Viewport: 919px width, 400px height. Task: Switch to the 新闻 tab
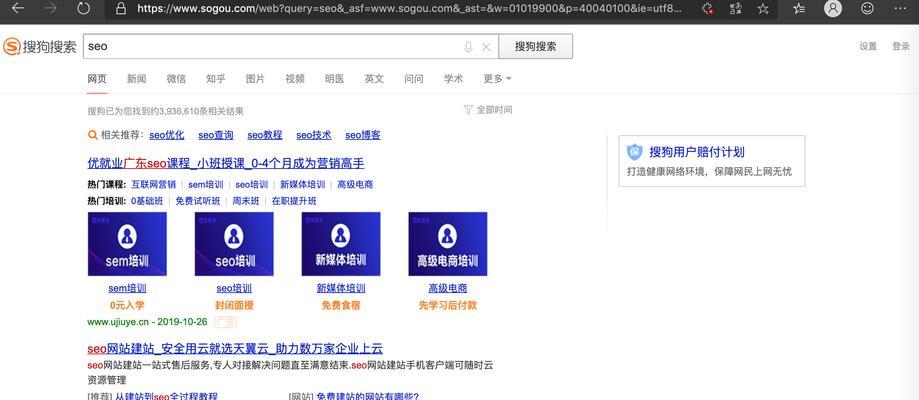point(137,79)
